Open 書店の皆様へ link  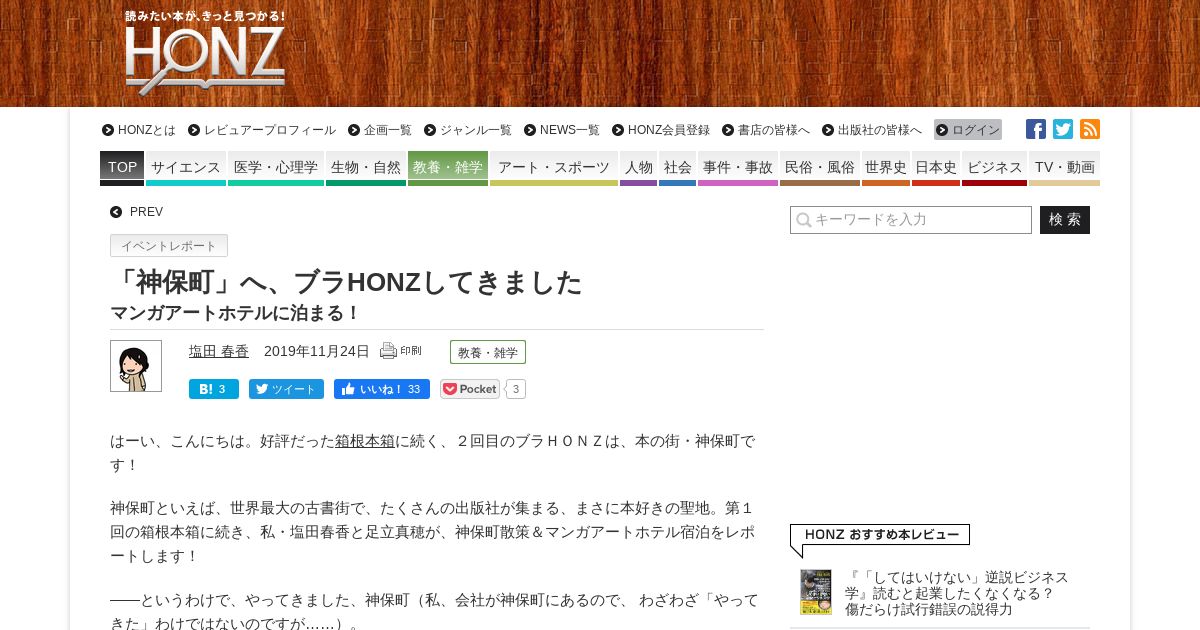point(766,130)
